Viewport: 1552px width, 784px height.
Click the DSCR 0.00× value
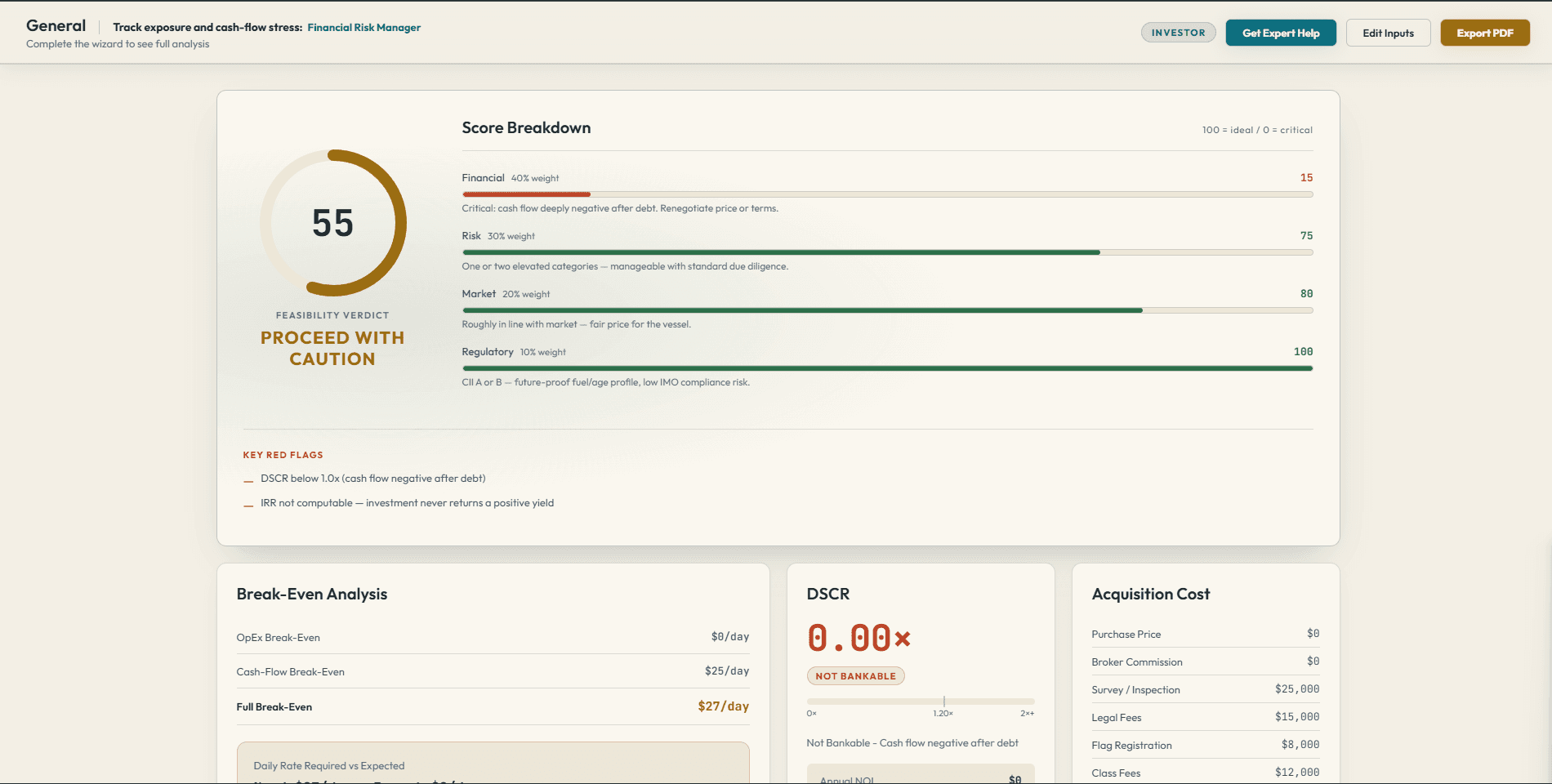[x=859, y=639]
